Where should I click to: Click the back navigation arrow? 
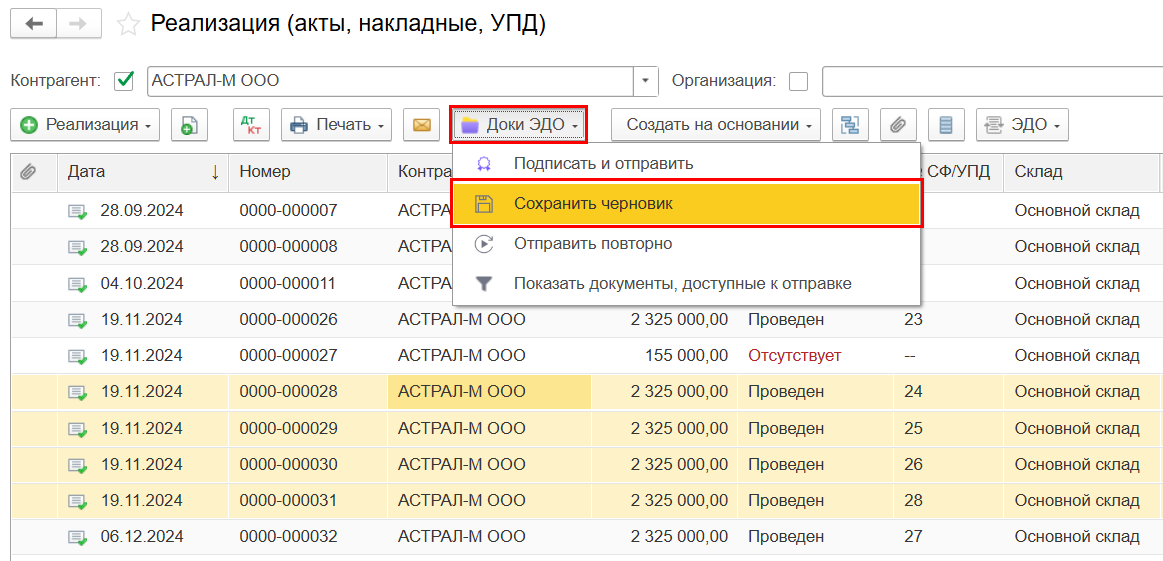click(x=34, y=24)
